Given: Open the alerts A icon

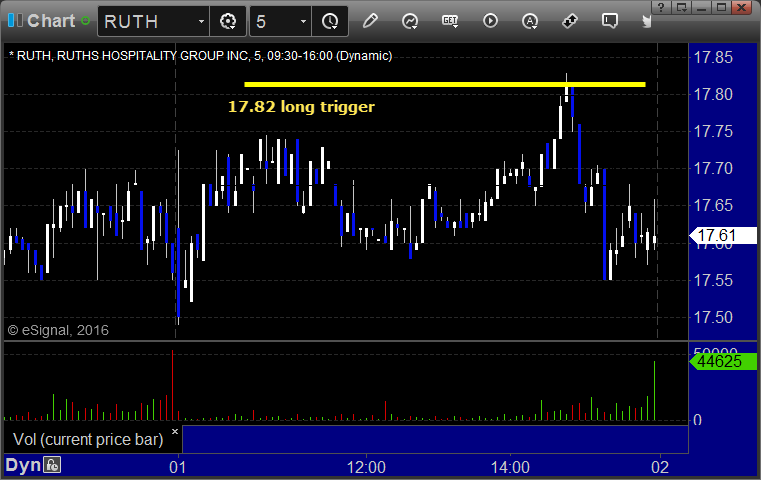Looking at the screenshot, I should point(530,21).
